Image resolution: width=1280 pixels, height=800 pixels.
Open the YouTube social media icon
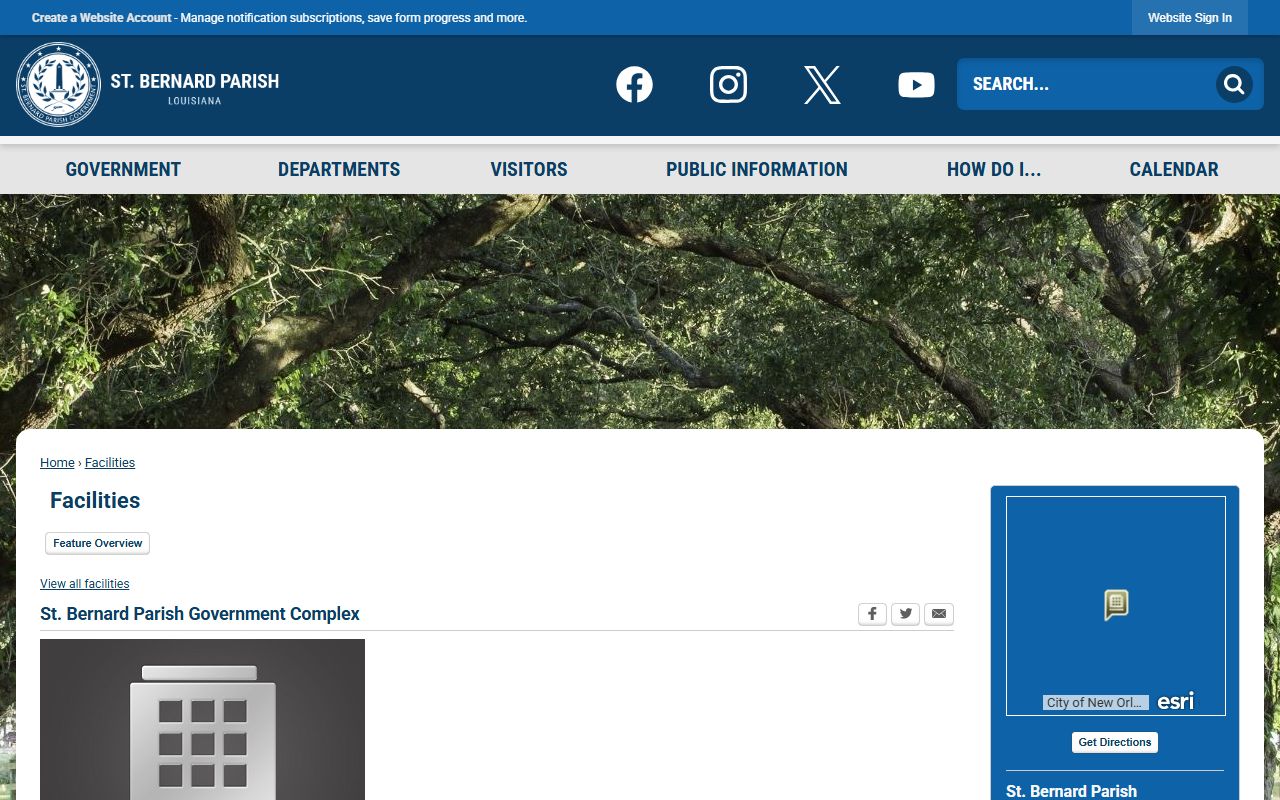916,85
